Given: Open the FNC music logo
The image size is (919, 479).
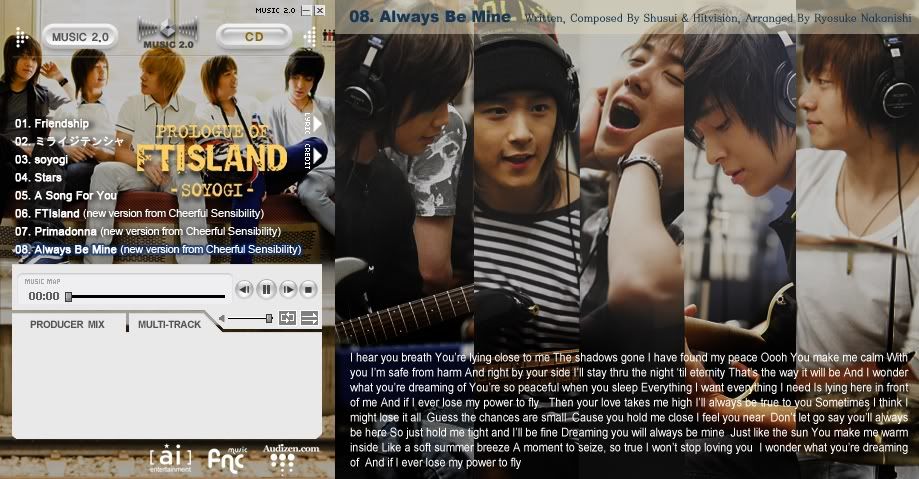Looking at the screenshot, I should pos(227,460).
